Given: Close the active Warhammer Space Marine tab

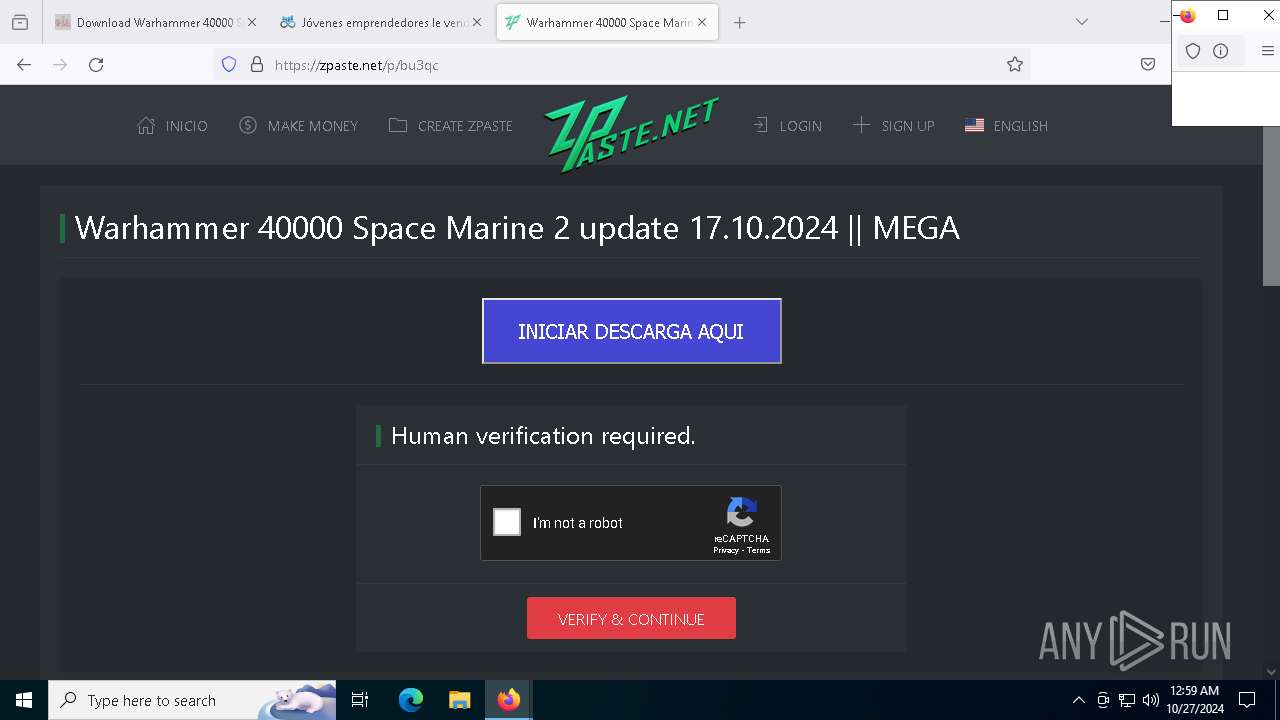Looking at the screenshot, I should 702,22.
